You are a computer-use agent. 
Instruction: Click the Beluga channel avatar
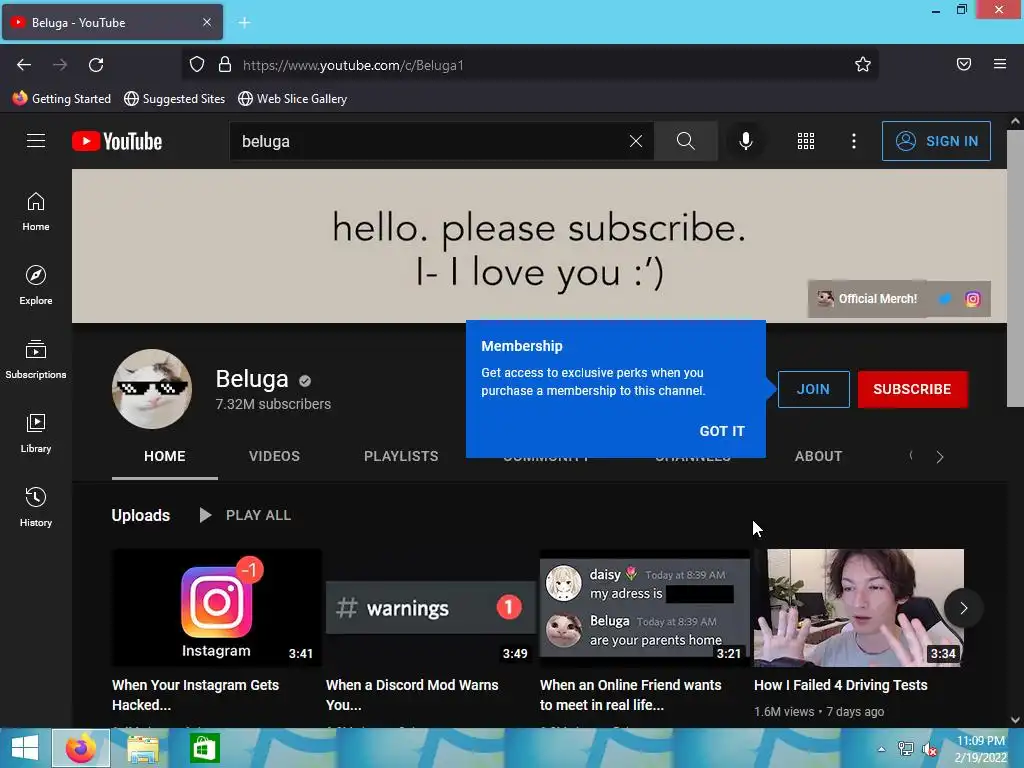152,389
